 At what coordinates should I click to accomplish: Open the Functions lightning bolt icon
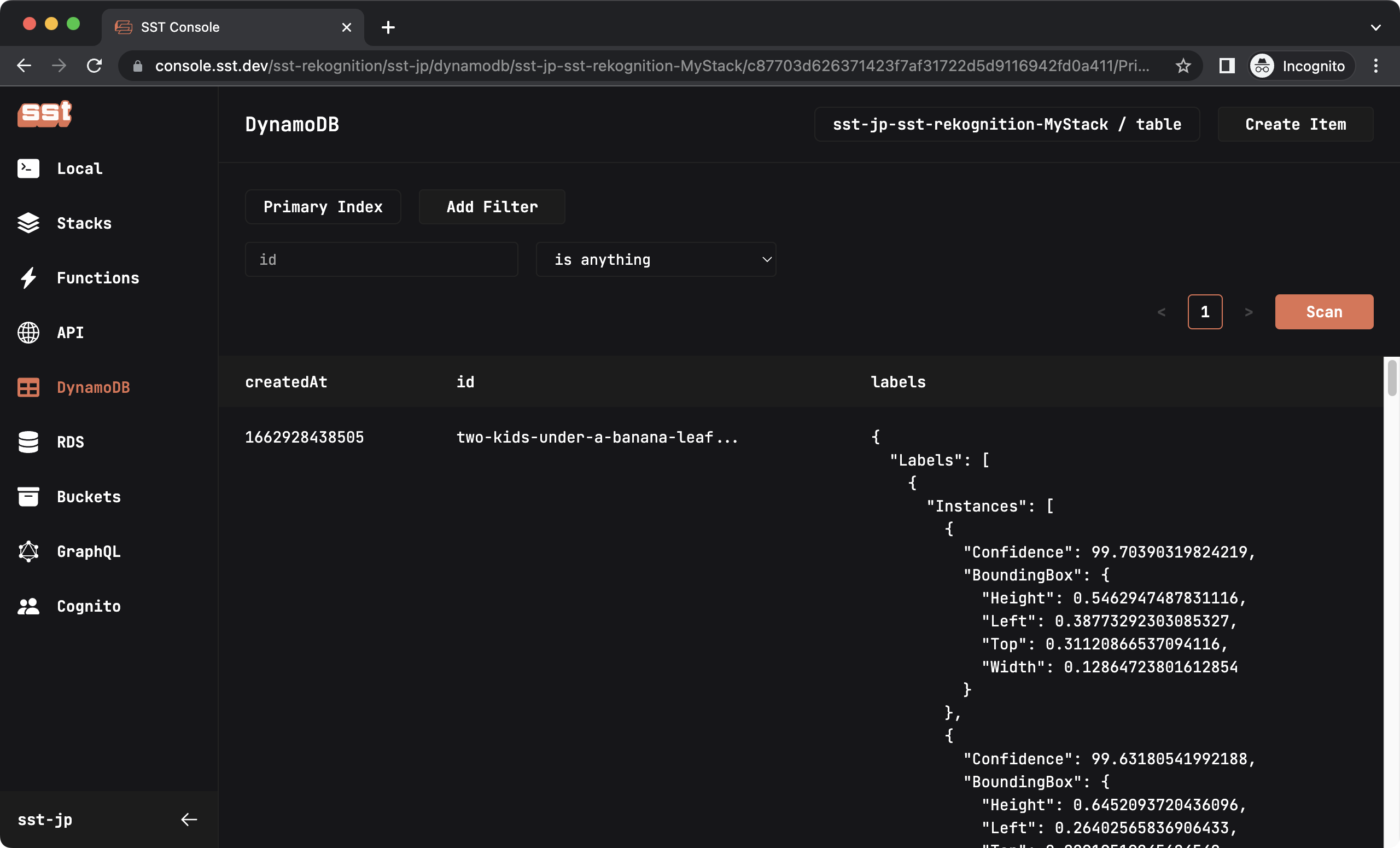point(28,277)
